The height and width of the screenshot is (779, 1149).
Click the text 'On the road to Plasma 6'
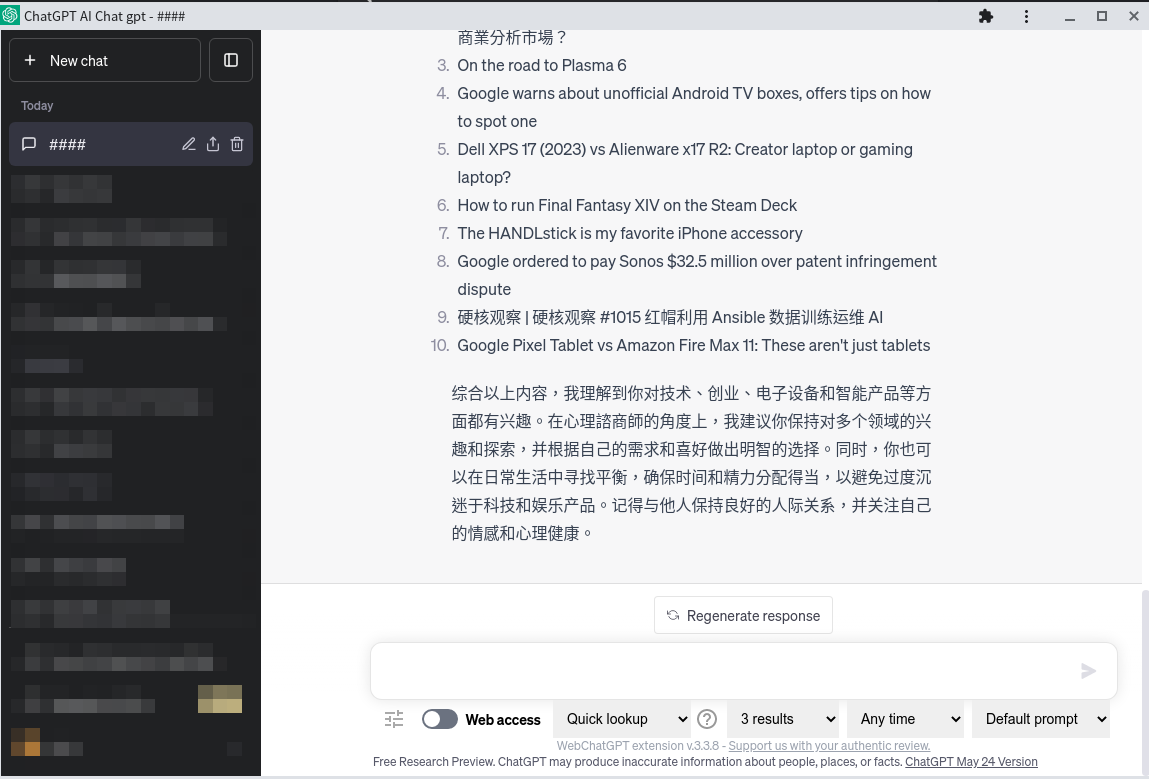pos(542,65)
